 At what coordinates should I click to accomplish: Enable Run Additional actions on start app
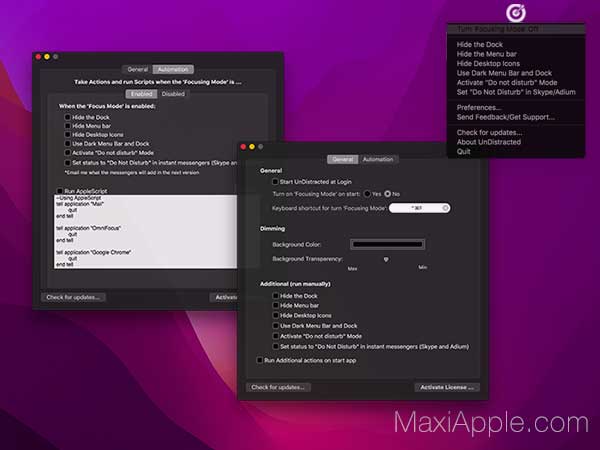click(260, 360)
